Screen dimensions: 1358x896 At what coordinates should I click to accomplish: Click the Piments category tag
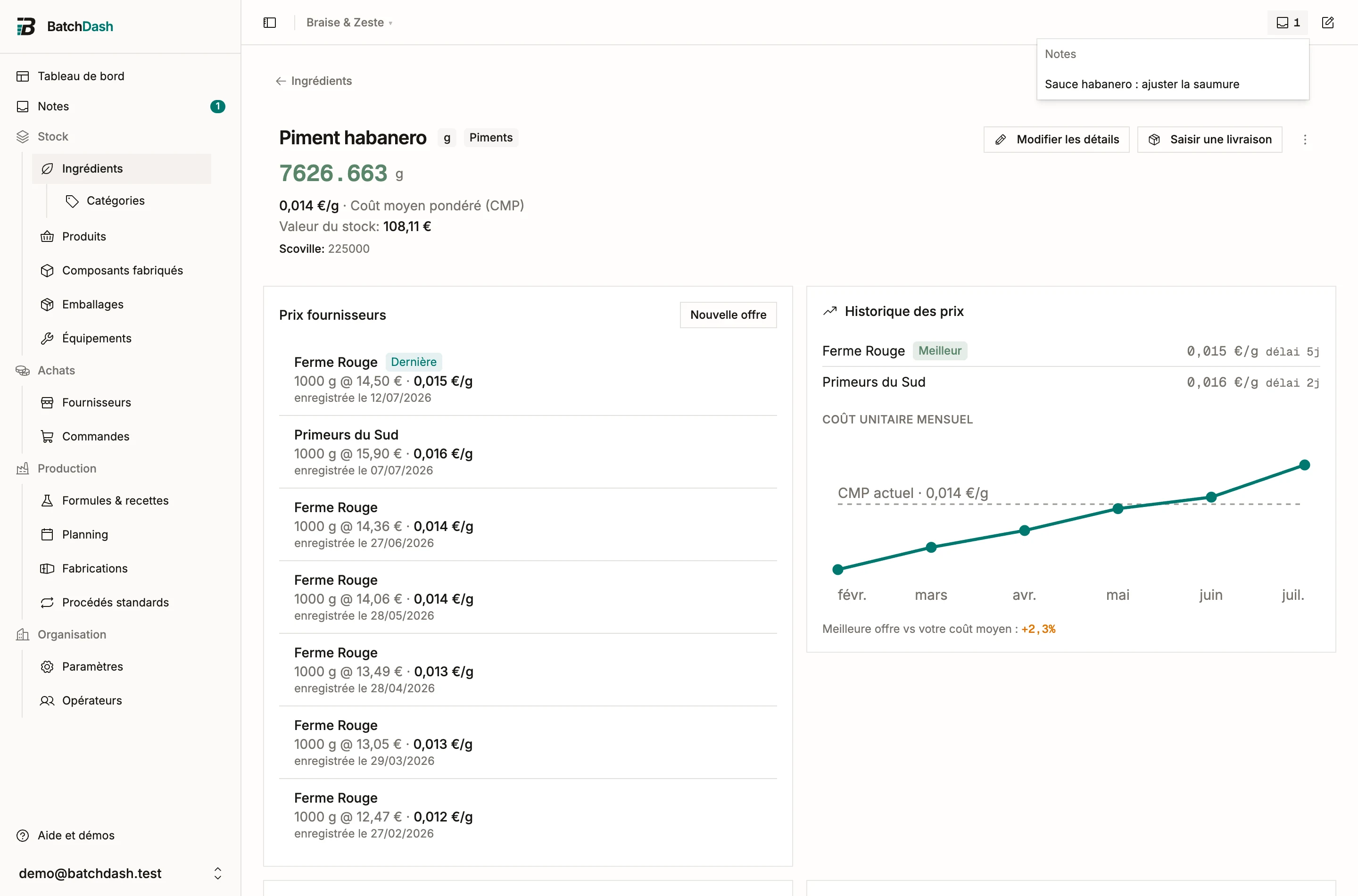coord(491,138)
